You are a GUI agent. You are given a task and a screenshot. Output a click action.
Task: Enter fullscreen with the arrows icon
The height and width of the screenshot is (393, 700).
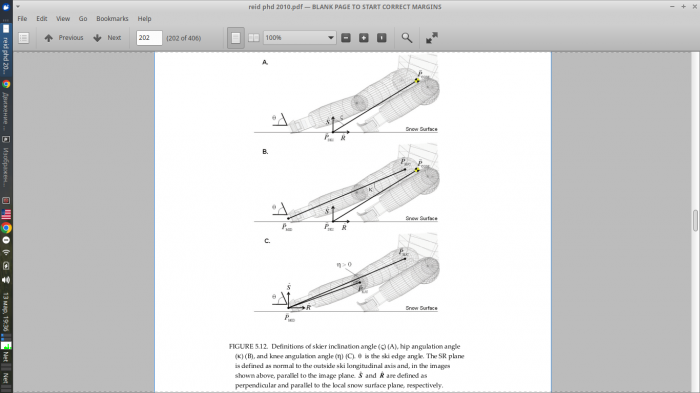(432, 38)
